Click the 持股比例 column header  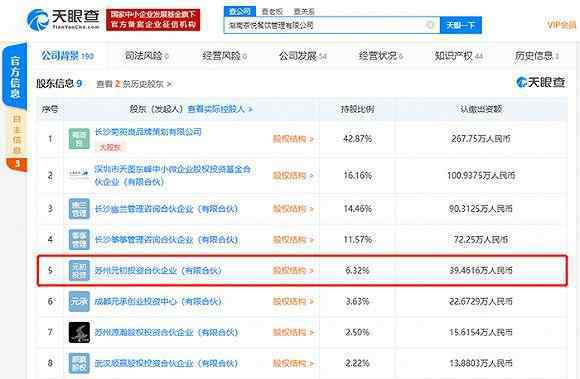357,109
